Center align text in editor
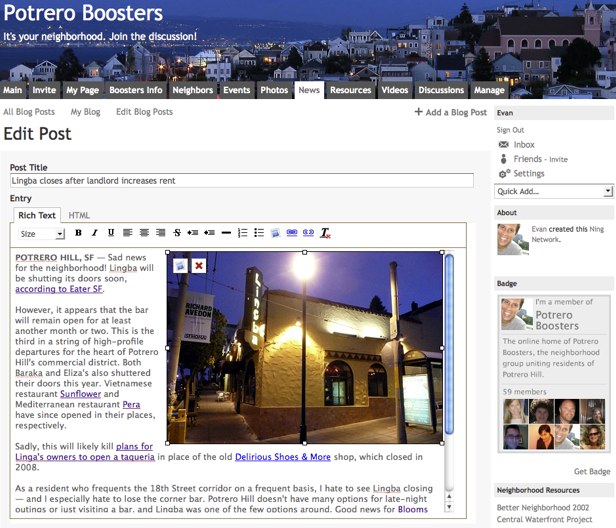The image size is (616, 528). [x=144, y=233]
